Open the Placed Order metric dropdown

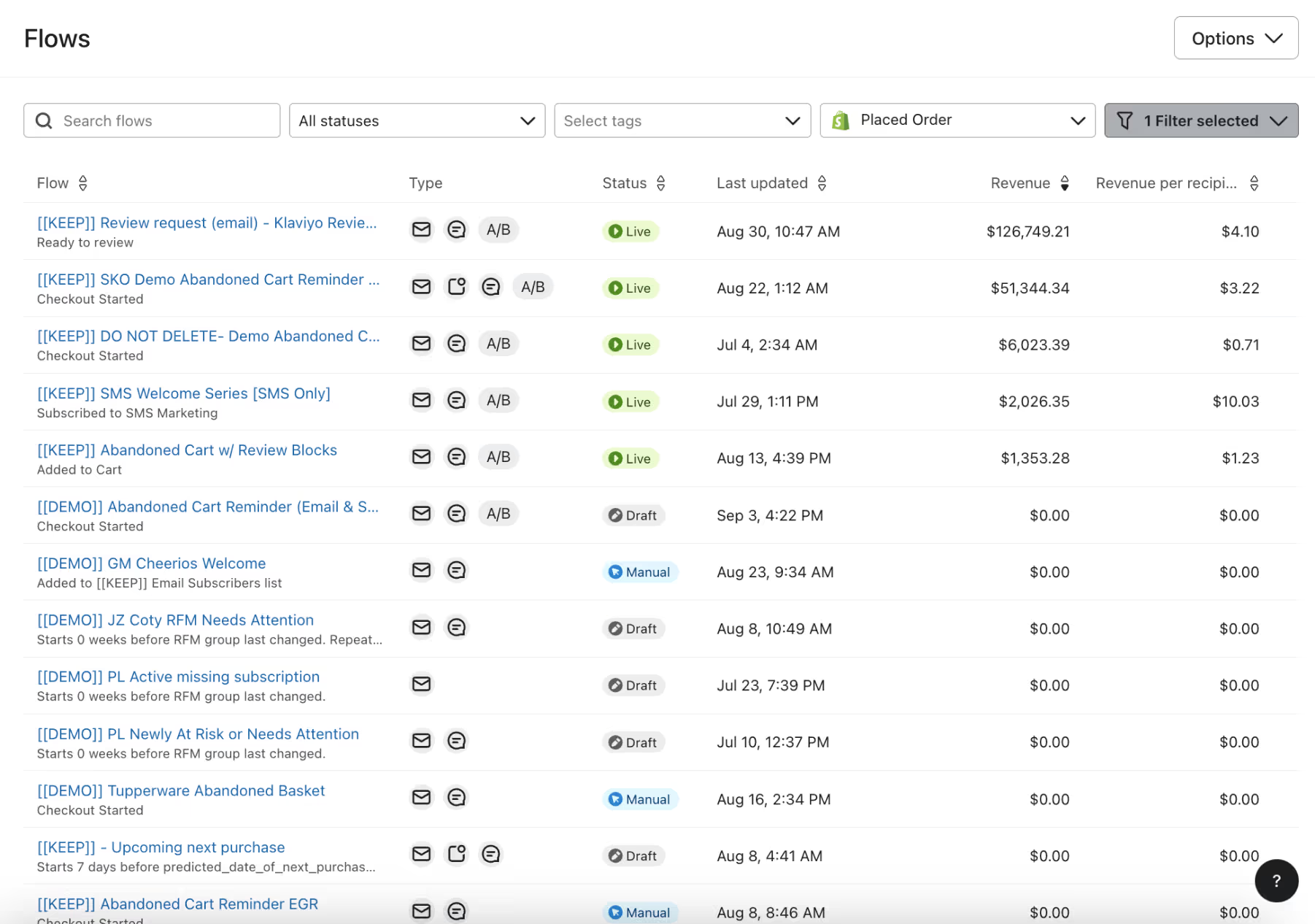tap(957, 120)
